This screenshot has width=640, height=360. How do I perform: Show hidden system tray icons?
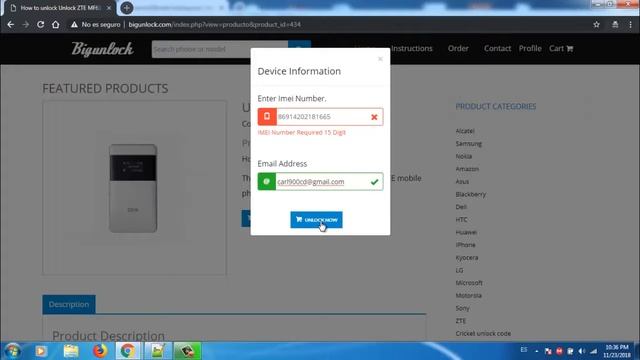pyautogui.click(x=537, y=351)
